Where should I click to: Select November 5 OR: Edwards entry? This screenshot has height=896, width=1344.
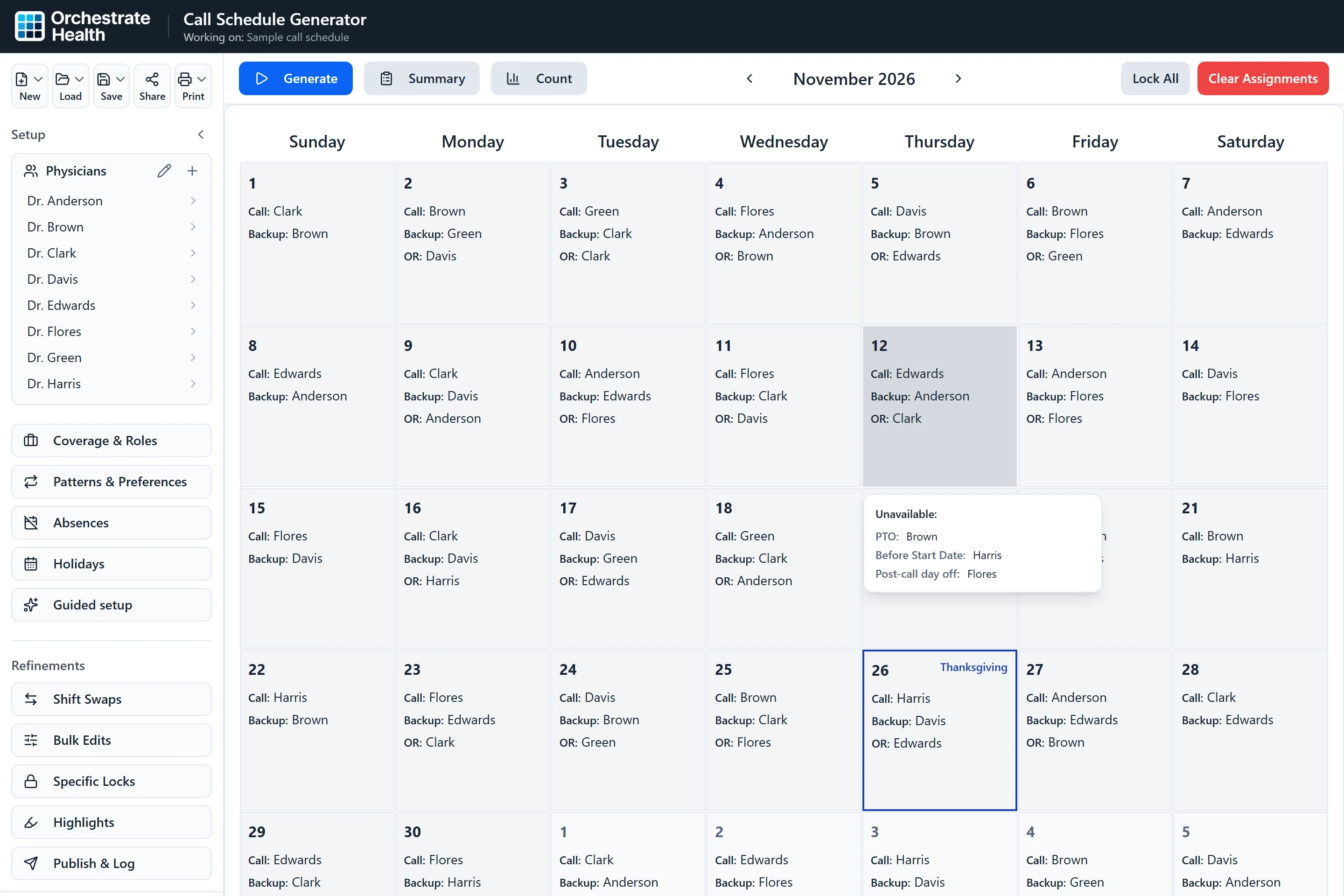905,257
